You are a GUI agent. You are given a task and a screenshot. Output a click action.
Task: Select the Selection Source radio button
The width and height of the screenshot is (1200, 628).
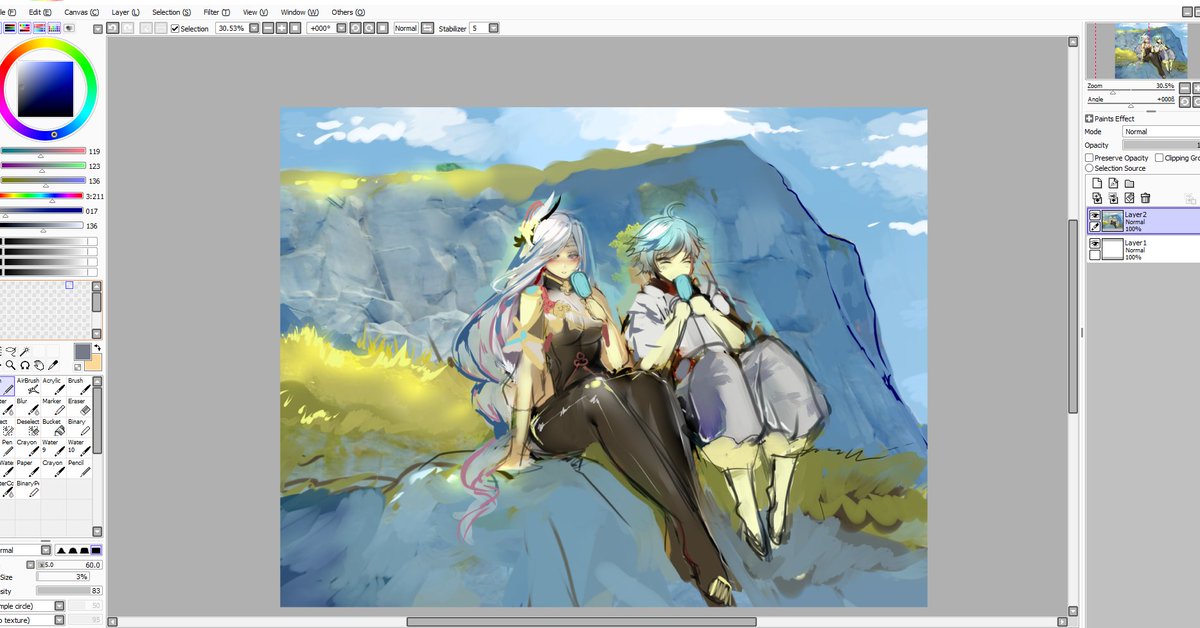1089,168
